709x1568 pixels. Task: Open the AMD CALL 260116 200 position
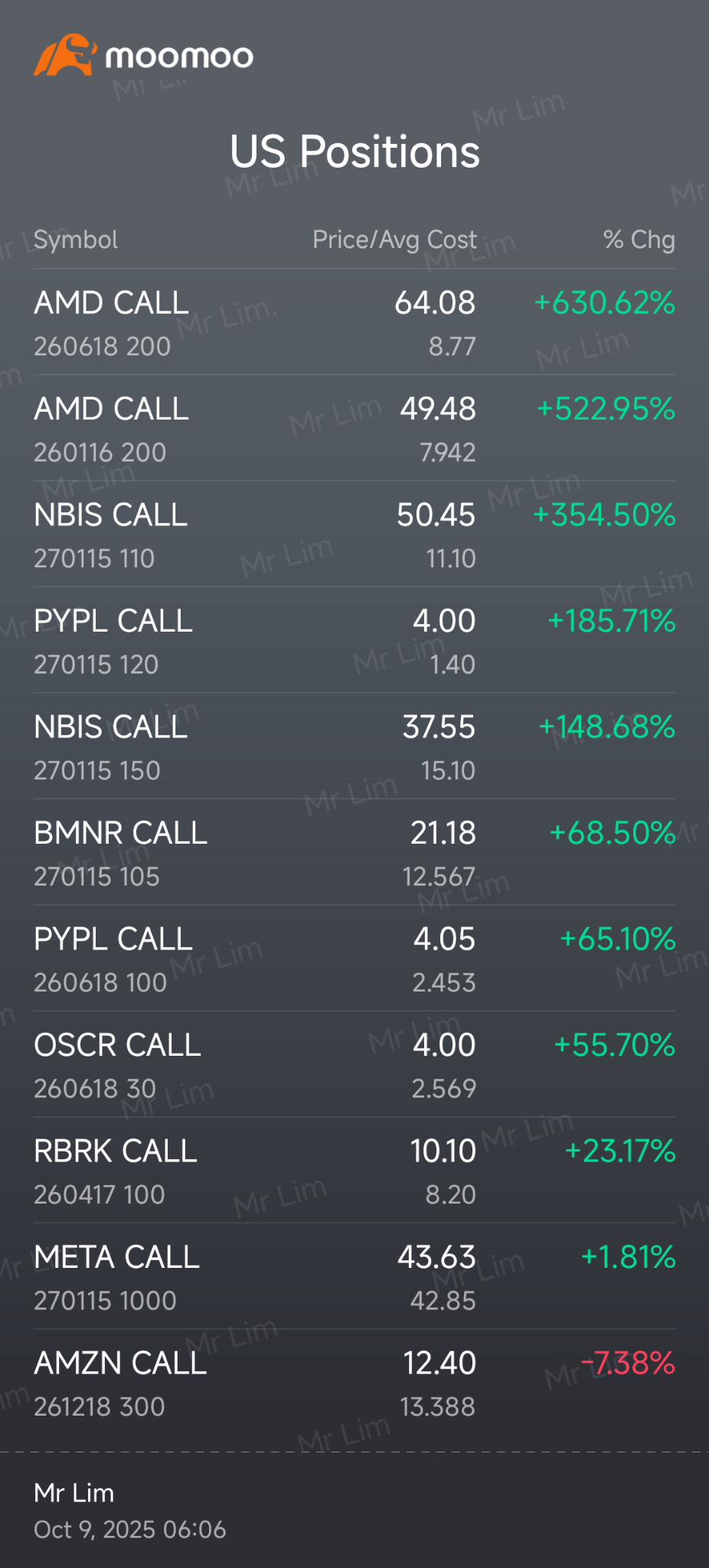click(112, 428)
